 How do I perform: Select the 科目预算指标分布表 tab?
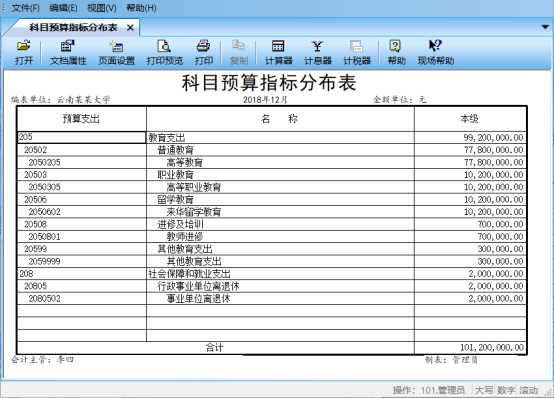click(x=73, y=28)
